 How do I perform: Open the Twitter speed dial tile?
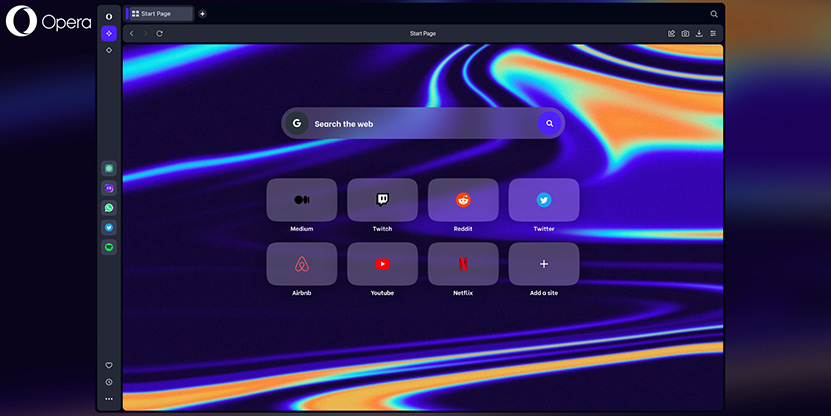[544, 200]
